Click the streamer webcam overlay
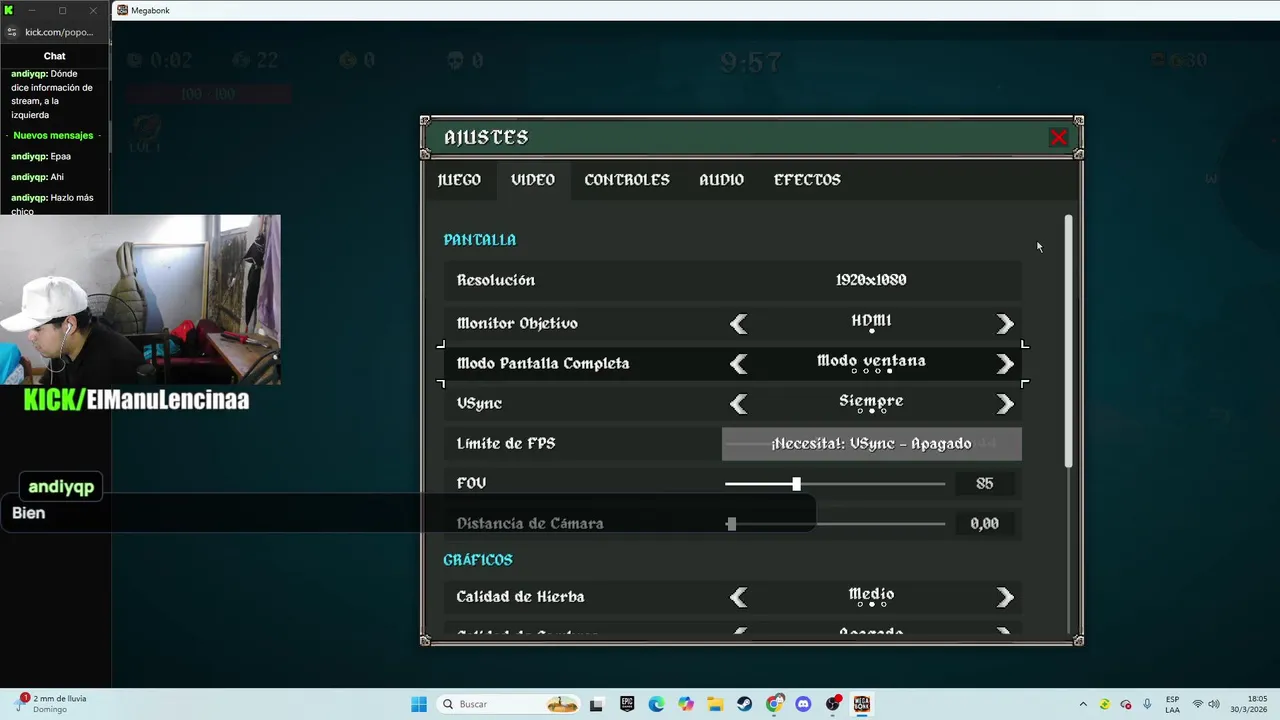 click(x=140, y=300)
